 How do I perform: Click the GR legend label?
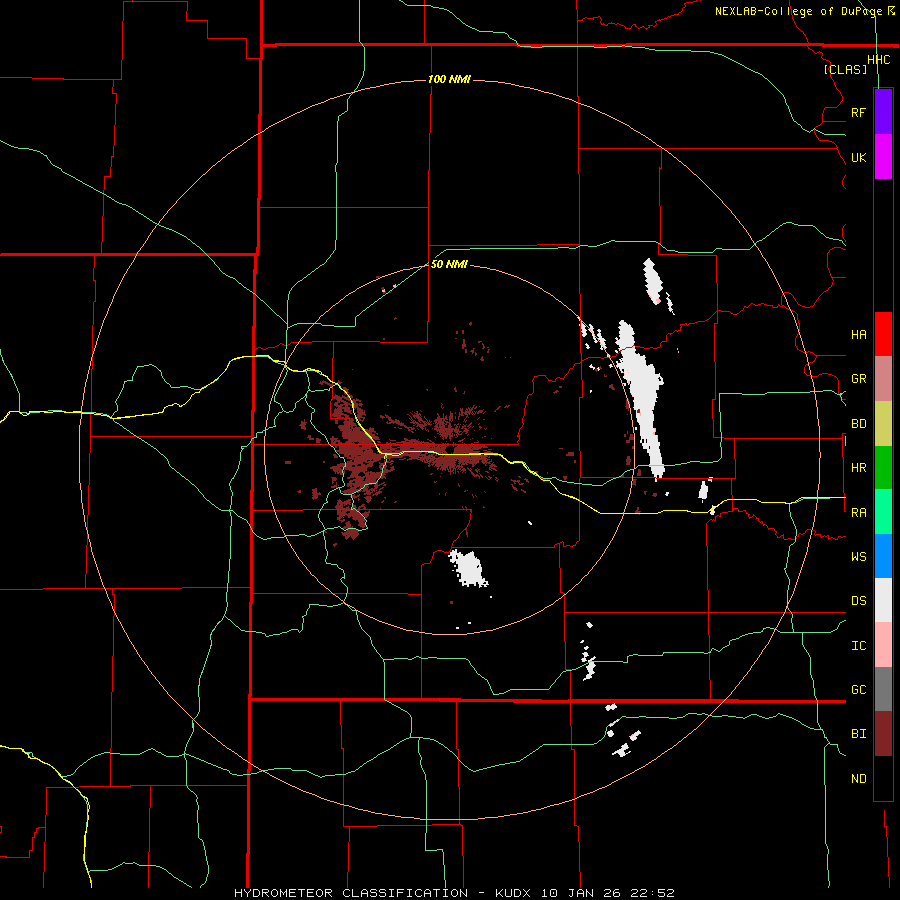pyautogui.click(x=858, y=379)
